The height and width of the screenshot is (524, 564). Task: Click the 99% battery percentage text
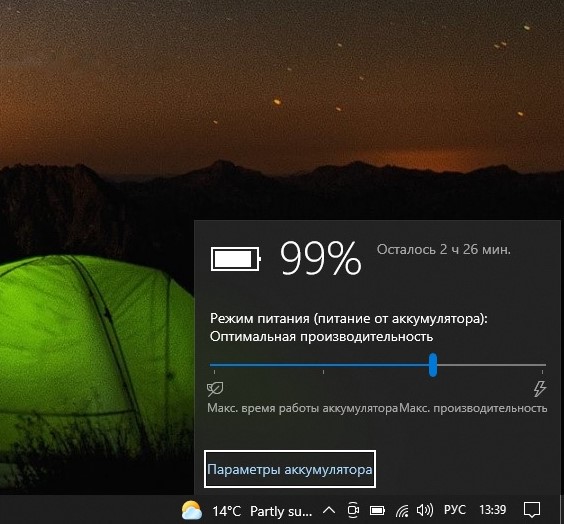(320, 258)
